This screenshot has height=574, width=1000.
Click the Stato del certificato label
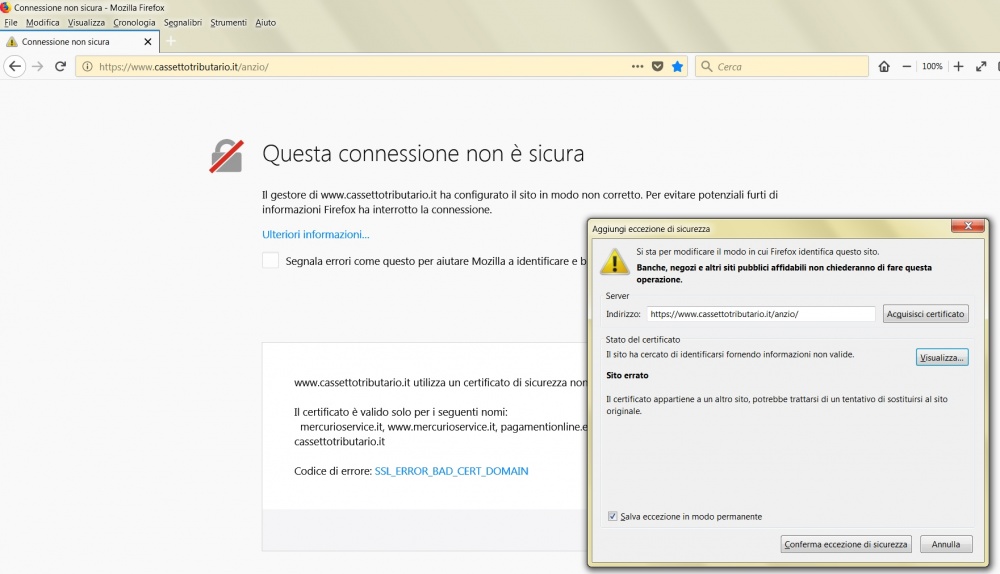pyautogui.click(x=643, y=339)
